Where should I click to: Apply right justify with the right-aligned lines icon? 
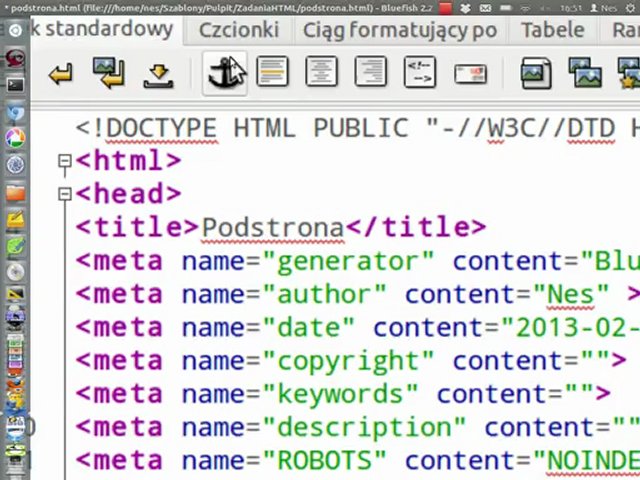click(371, 72)
